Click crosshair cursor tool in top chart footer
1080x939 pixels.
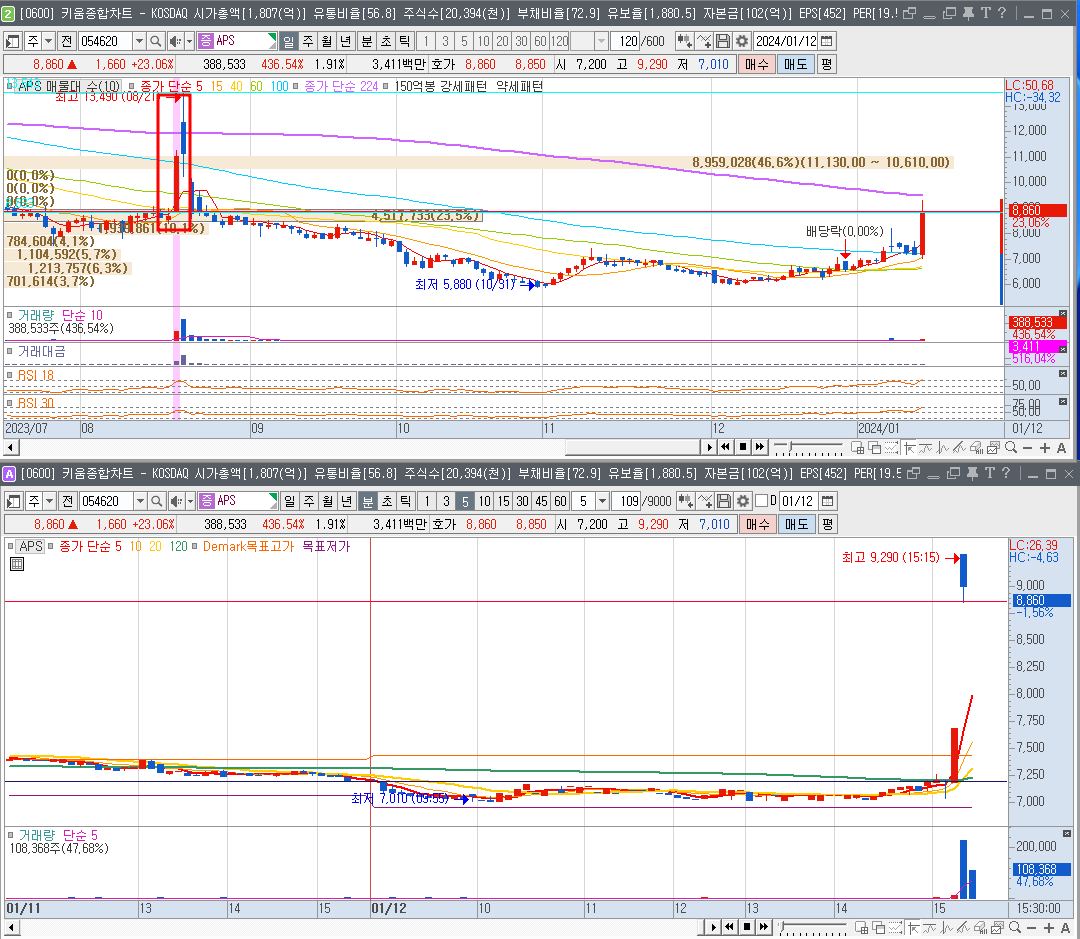coord(909,448)
